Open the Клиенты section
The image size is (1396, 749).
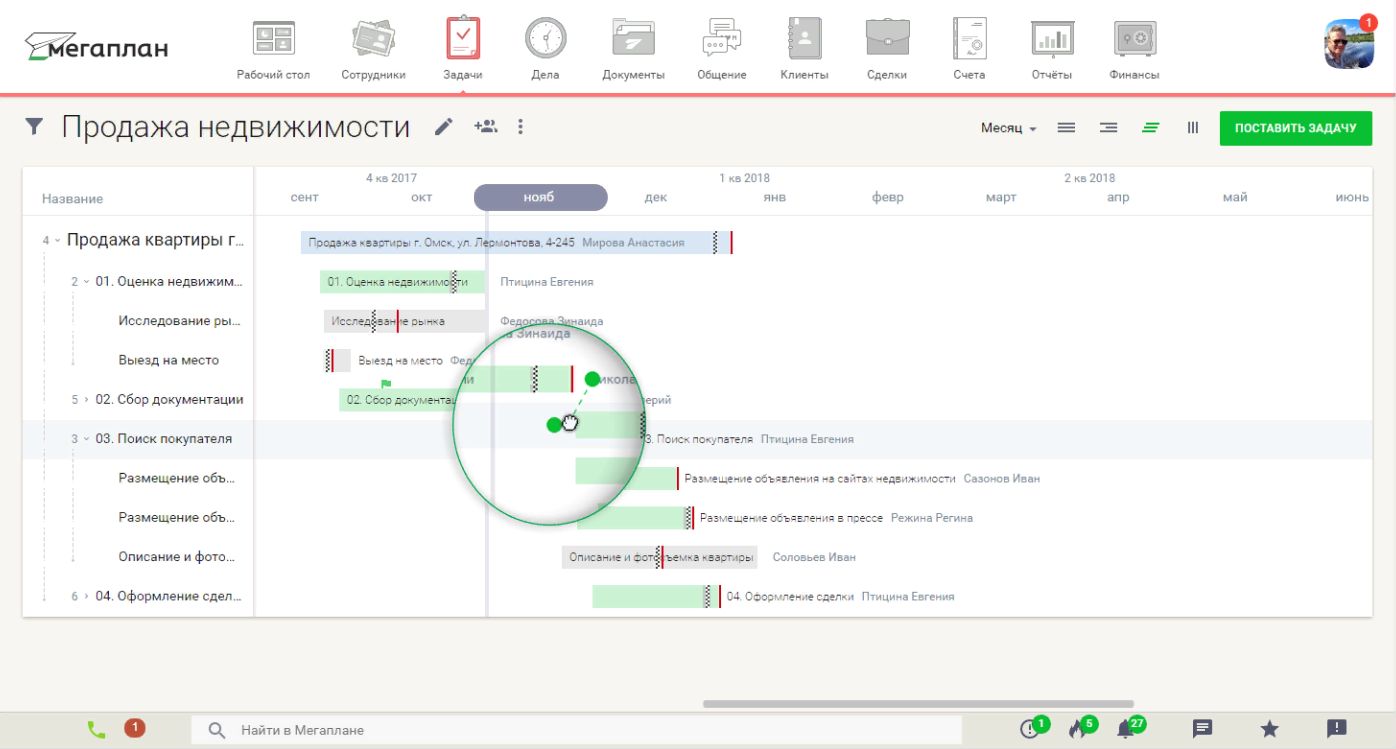[804, 49]
